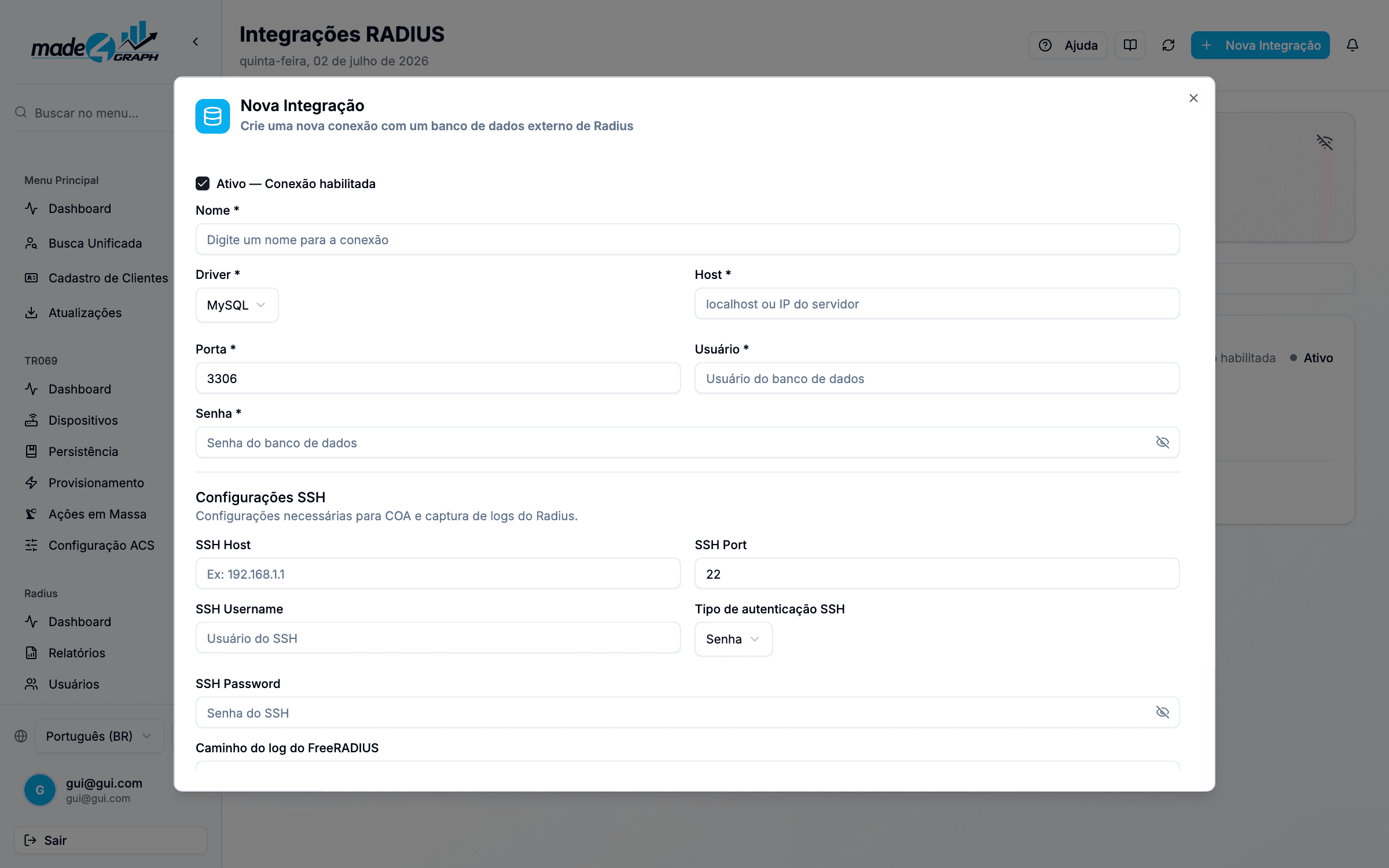This screenshot has height=868, width=1389.
Task: Click the Sair logout button
Action: point(111,840)
